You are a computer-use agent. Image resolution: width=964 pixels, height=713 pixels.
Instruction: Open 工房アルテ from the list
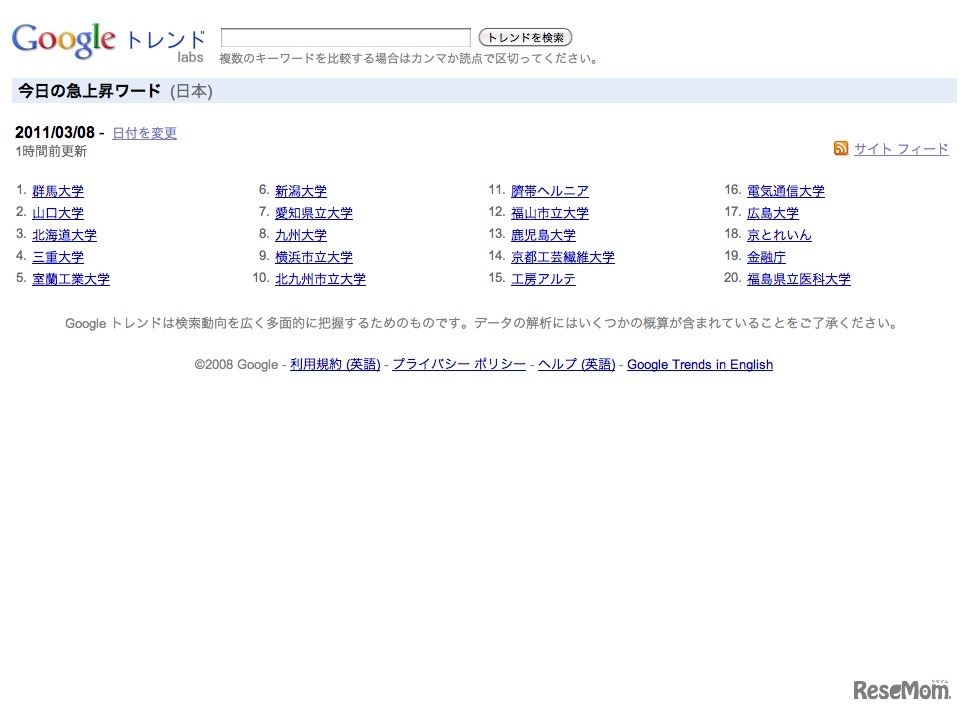(543, 278)
